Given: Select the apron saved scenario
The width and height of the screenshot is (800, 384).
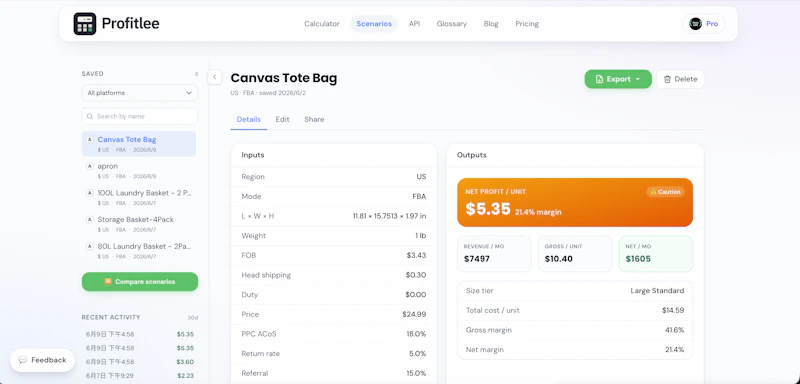Looking at the screenshot, I should point(139,170).
